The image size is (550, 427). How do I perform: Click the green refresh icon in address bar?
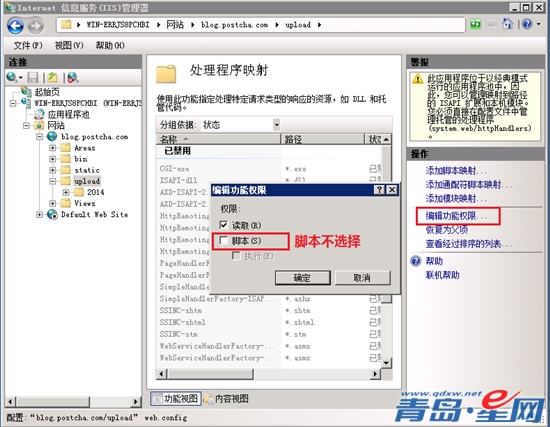pyautogui.click(x=476, y=24)
